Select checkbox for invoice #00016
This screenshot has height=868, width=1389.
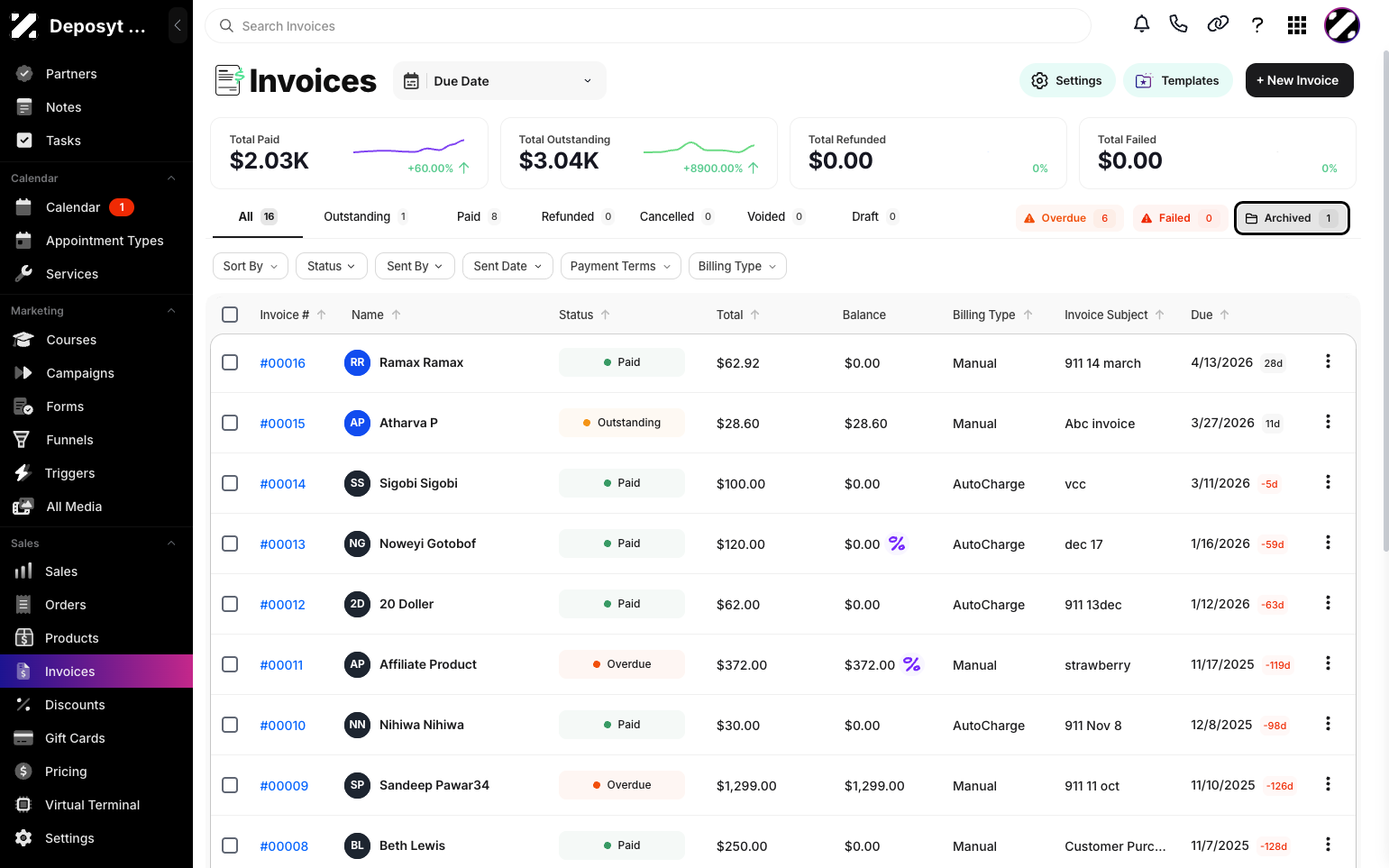click(x=230, y=362)
